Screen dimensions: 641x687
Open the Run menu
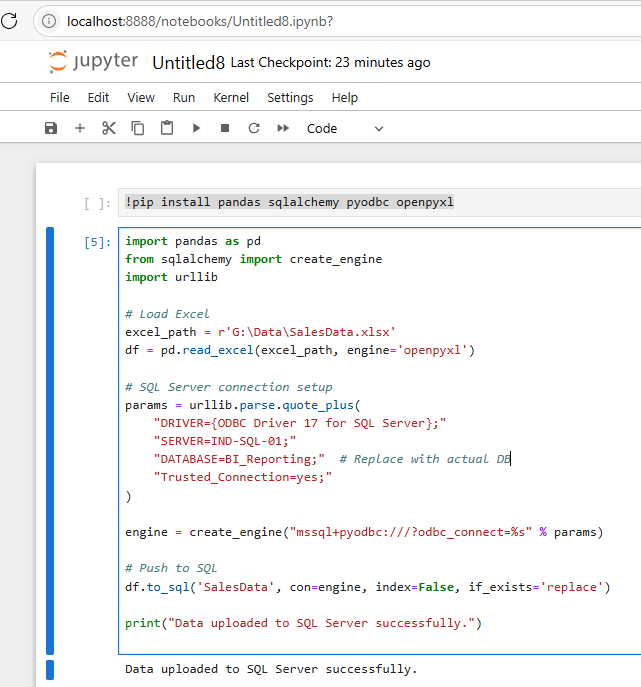(184, 97)
